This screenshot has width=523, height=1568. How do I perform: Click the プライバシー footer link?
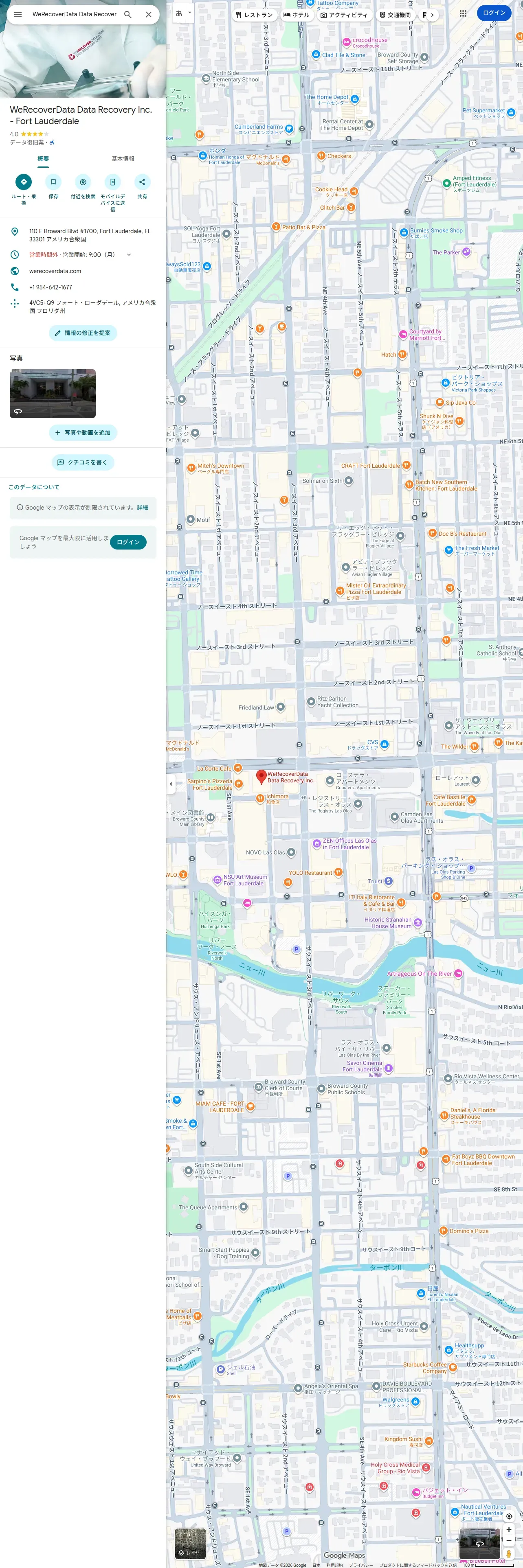[x=361, y=1565]
